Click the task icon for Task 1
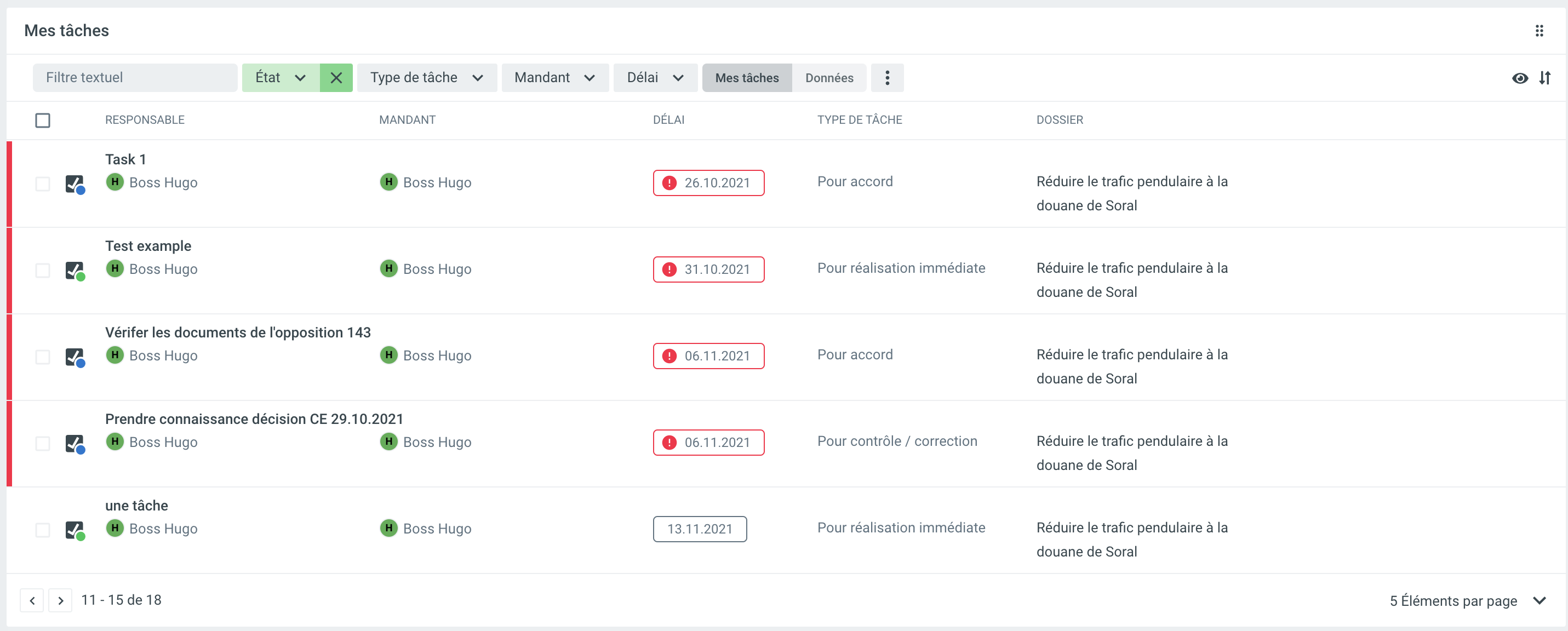Image resolution: width=1568 pixels, height=631 pixels. click(75, 183)
